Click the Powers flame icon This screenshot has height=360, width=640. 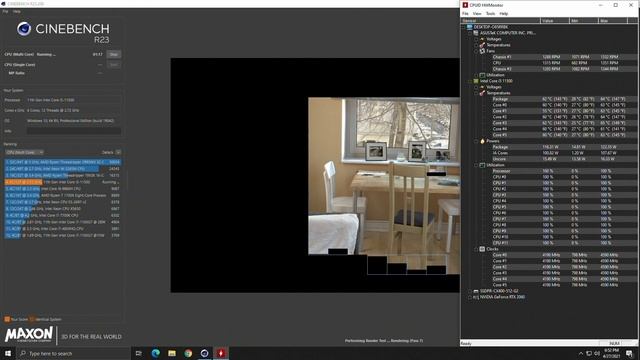pos(482,141)
